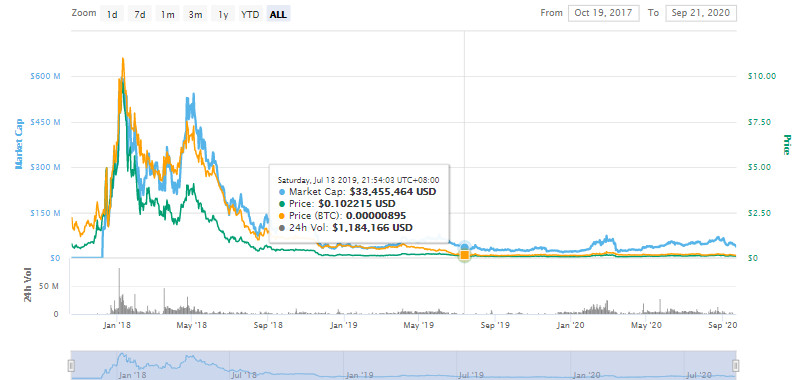Click the $600 M axis label

coord(45,76)
